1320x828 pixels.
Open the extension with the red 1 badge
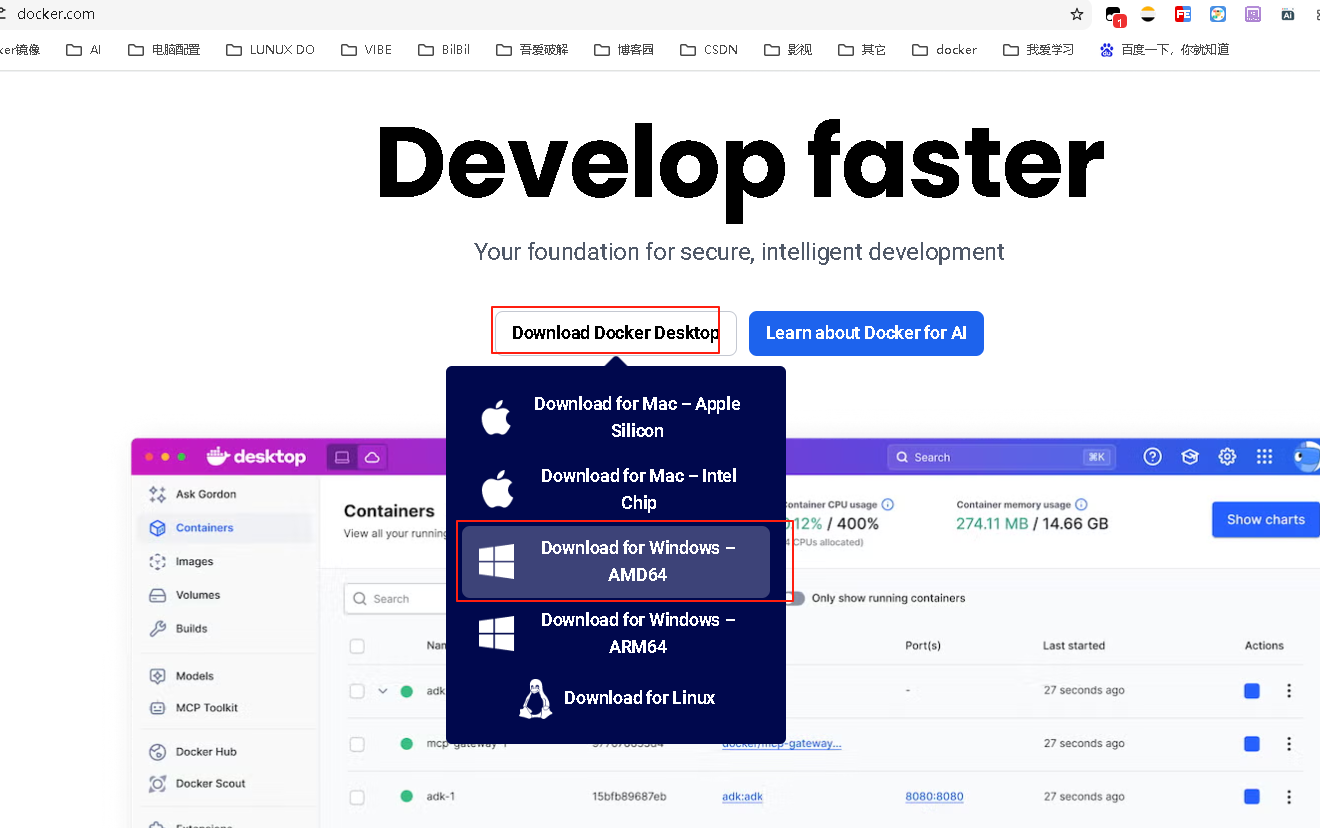(x=1114, y=15)
